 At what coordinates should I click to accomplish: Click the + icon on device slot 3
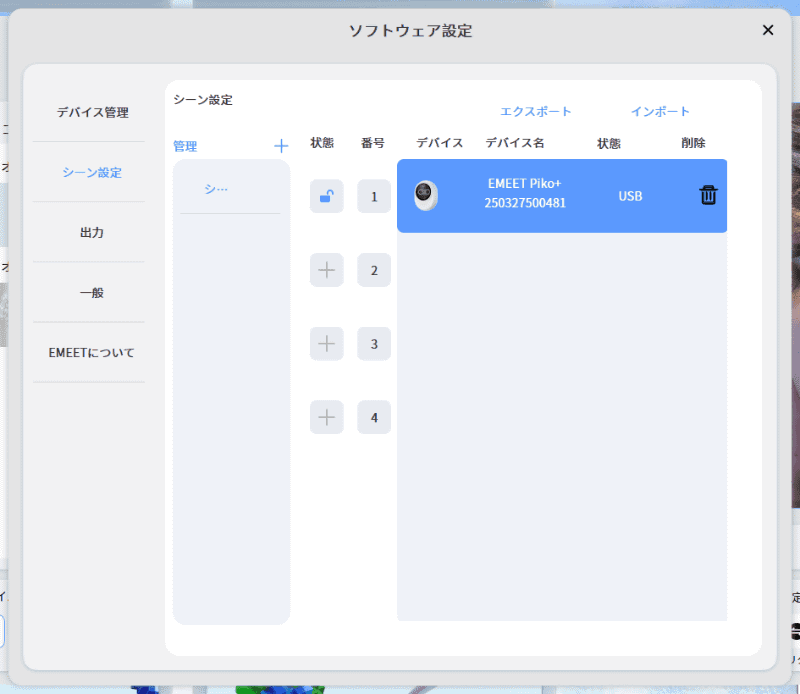point(326,343)
